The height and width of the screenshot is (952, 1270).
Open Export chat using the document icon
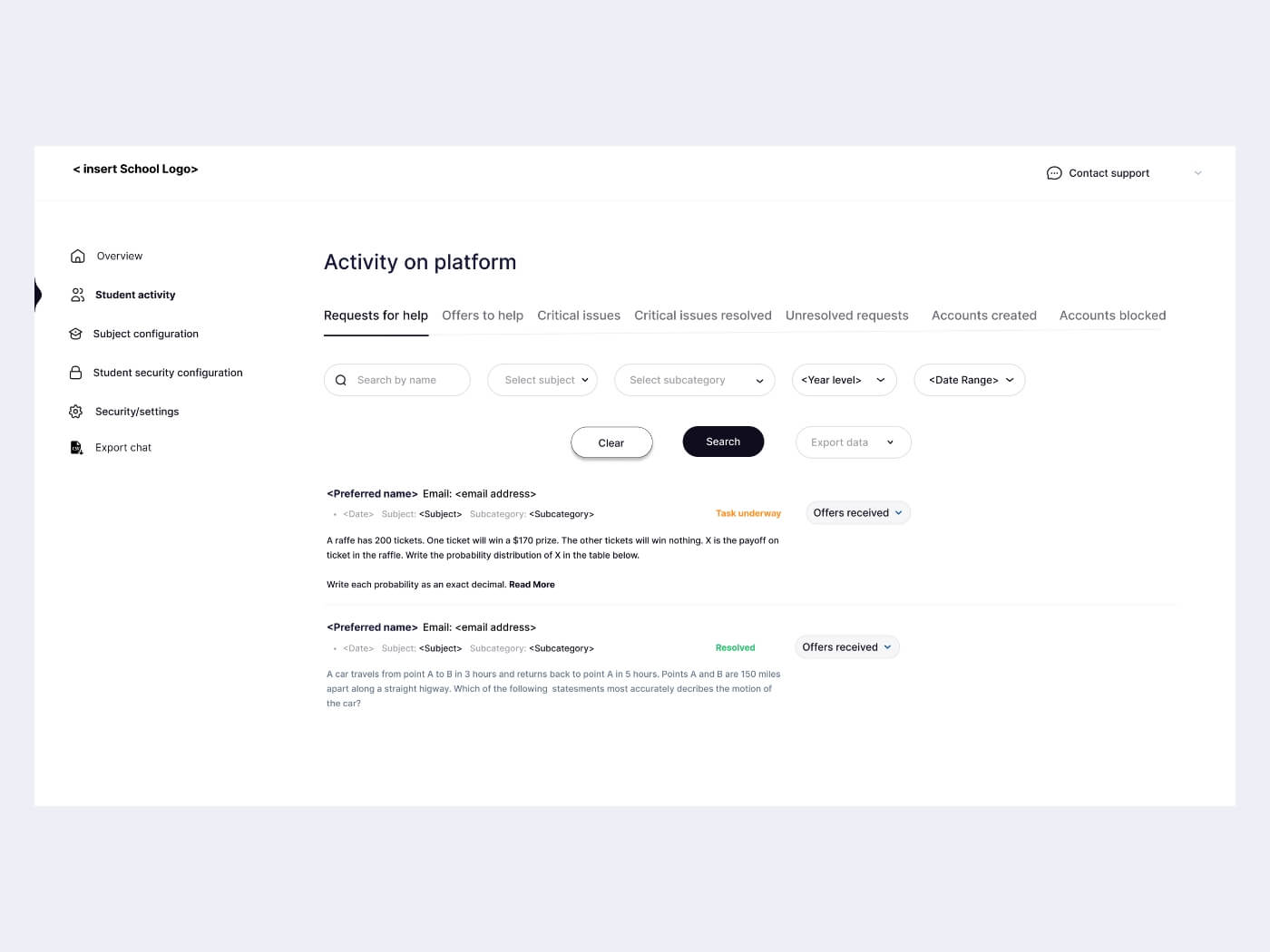click(76, 447)
